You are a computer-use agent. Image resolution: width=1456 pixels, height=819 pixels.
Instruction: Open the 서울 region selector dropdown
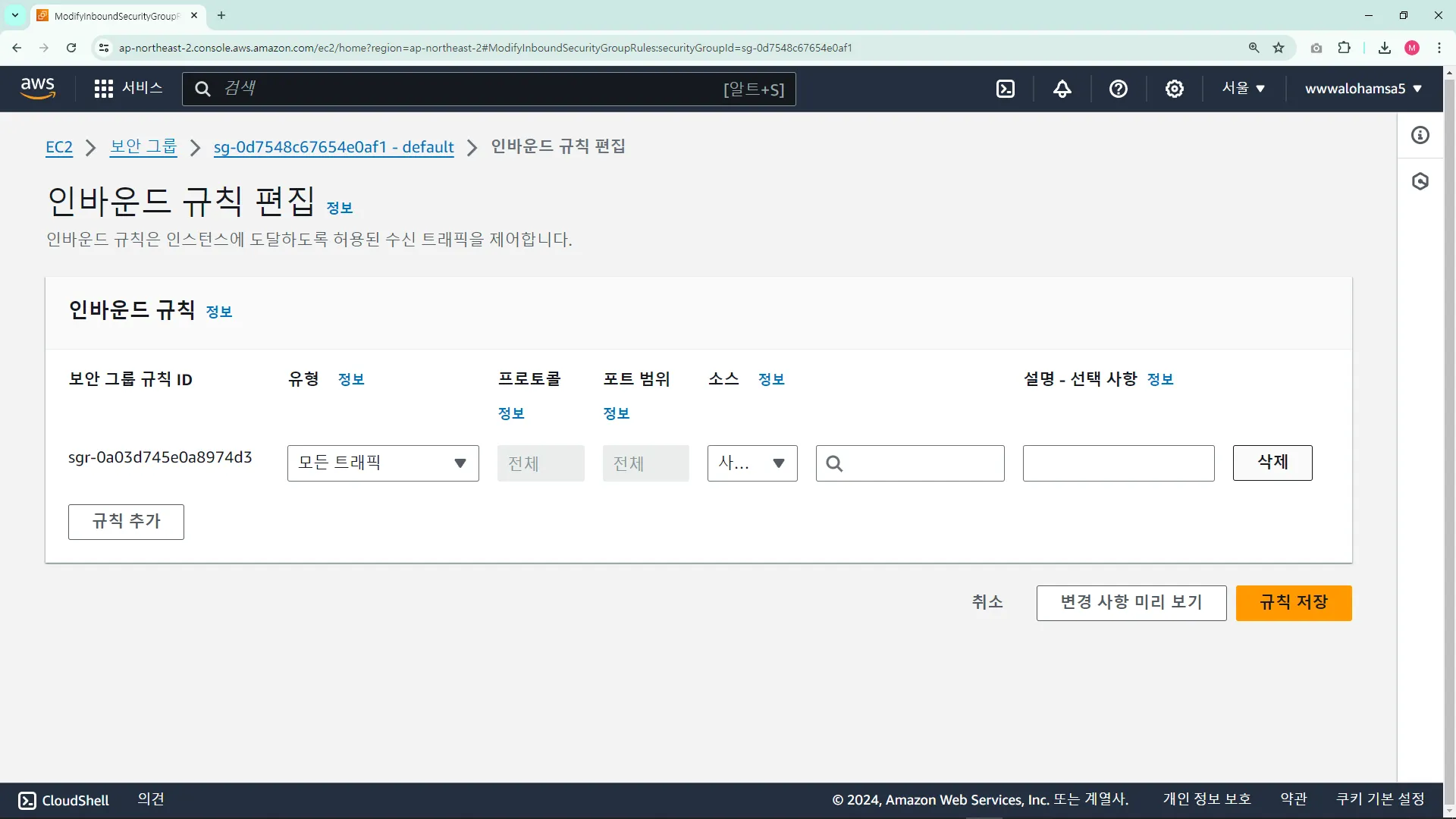tap(1243, 89)
